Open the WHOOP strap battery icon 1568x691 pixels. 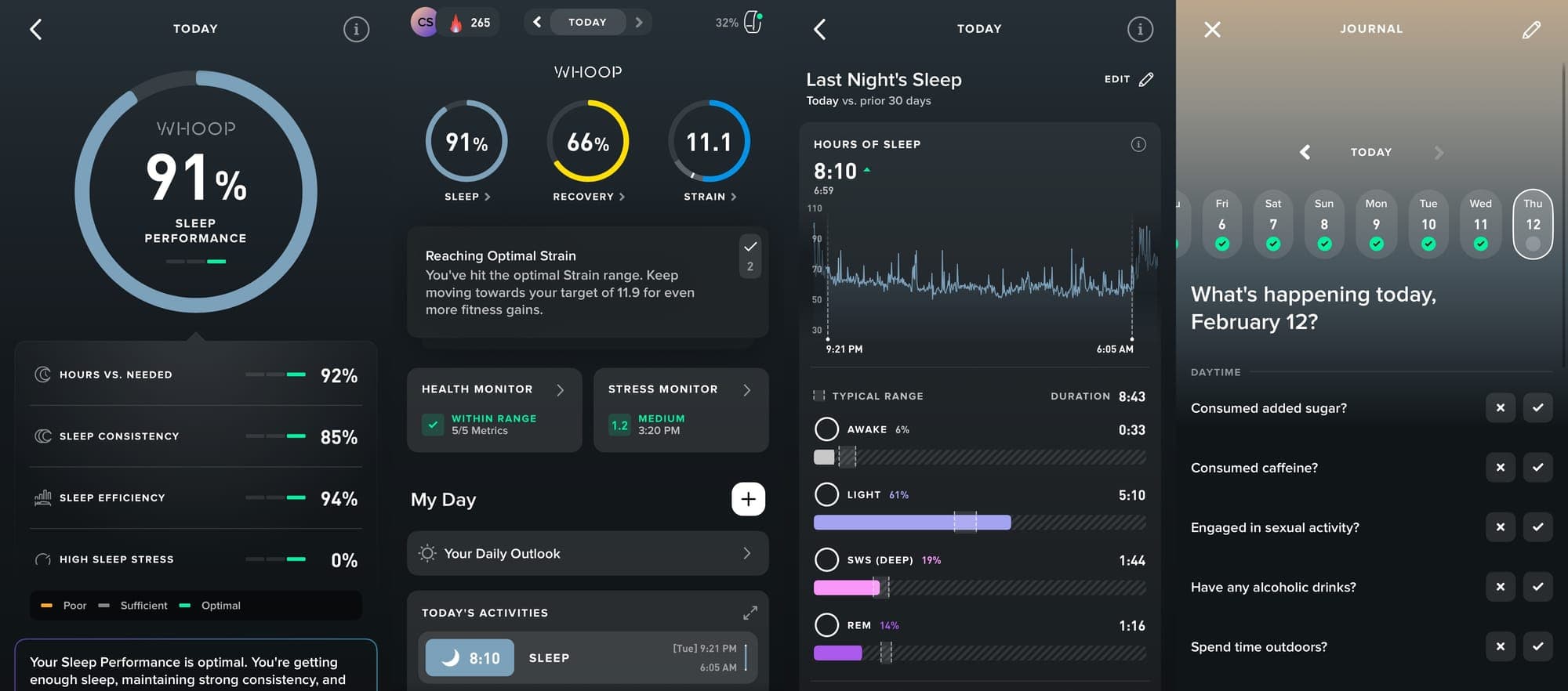(753, 22)
